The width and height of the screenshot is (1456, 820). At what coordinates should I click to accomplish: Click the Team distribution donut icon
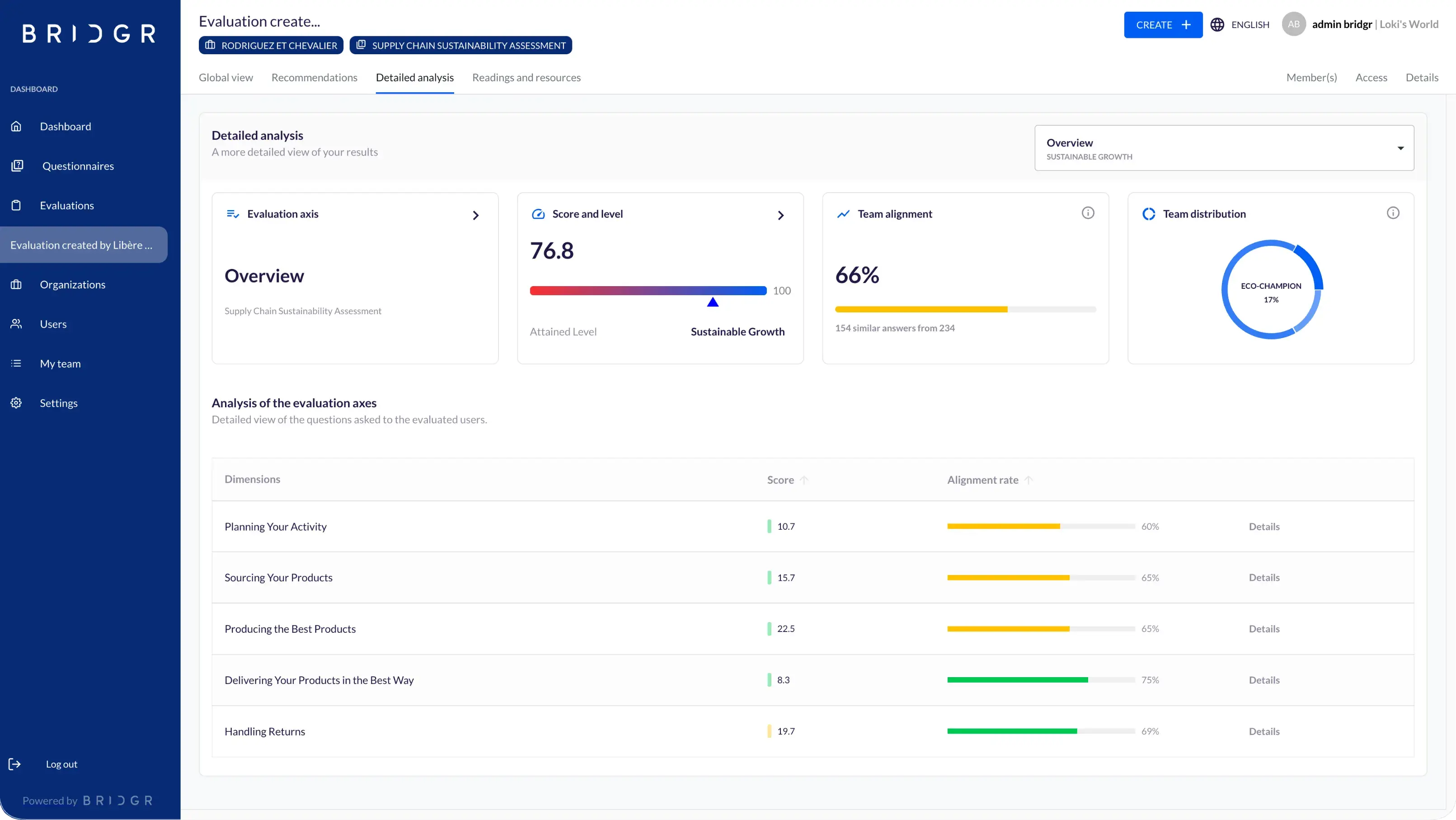point(1149,214)
